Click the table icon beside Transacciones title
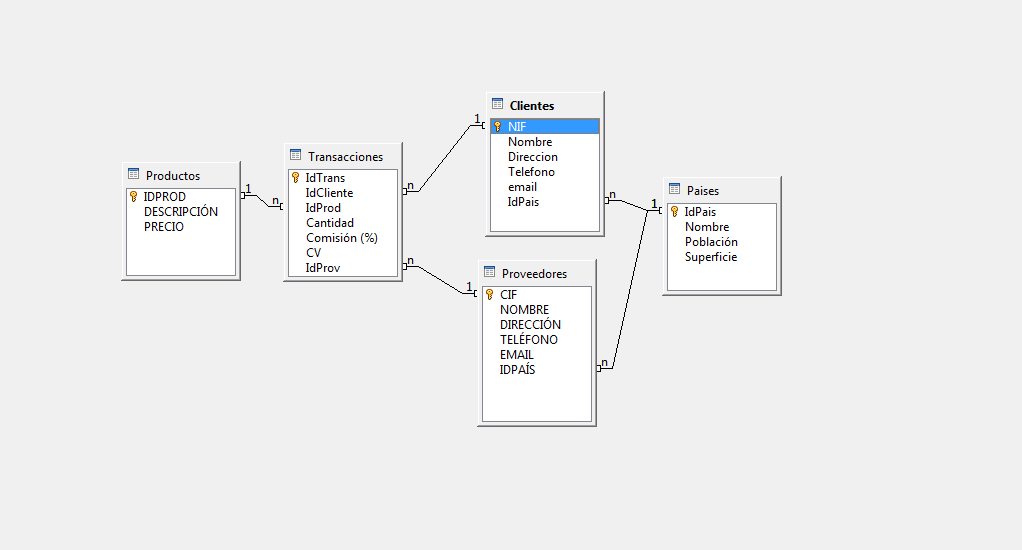The height and width of the screenshot is (550, 1022). (x=295, y=155)
